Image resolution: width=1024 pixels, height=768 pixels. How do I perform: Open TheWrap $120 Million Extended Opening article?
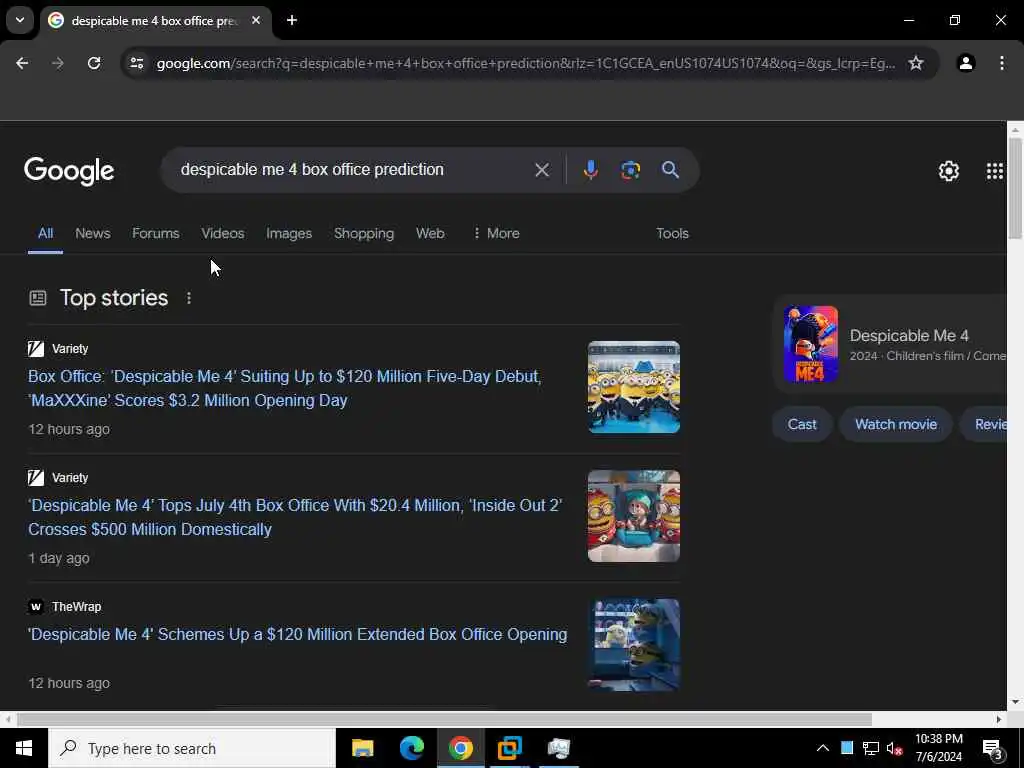pyautogui.click(x=298, y=634)
